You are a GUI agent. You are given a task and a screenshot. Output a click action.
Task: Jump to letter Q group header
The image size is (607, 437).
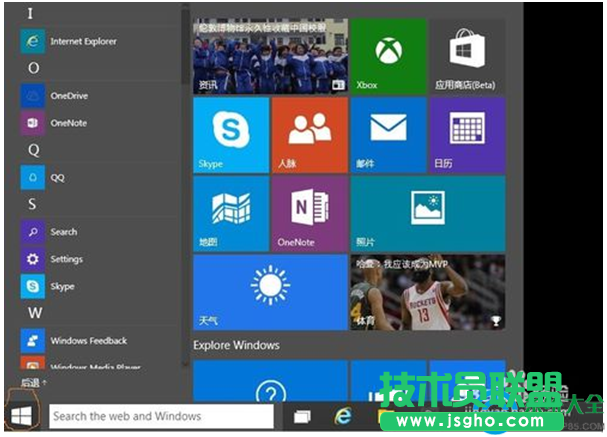click(33, 150)
